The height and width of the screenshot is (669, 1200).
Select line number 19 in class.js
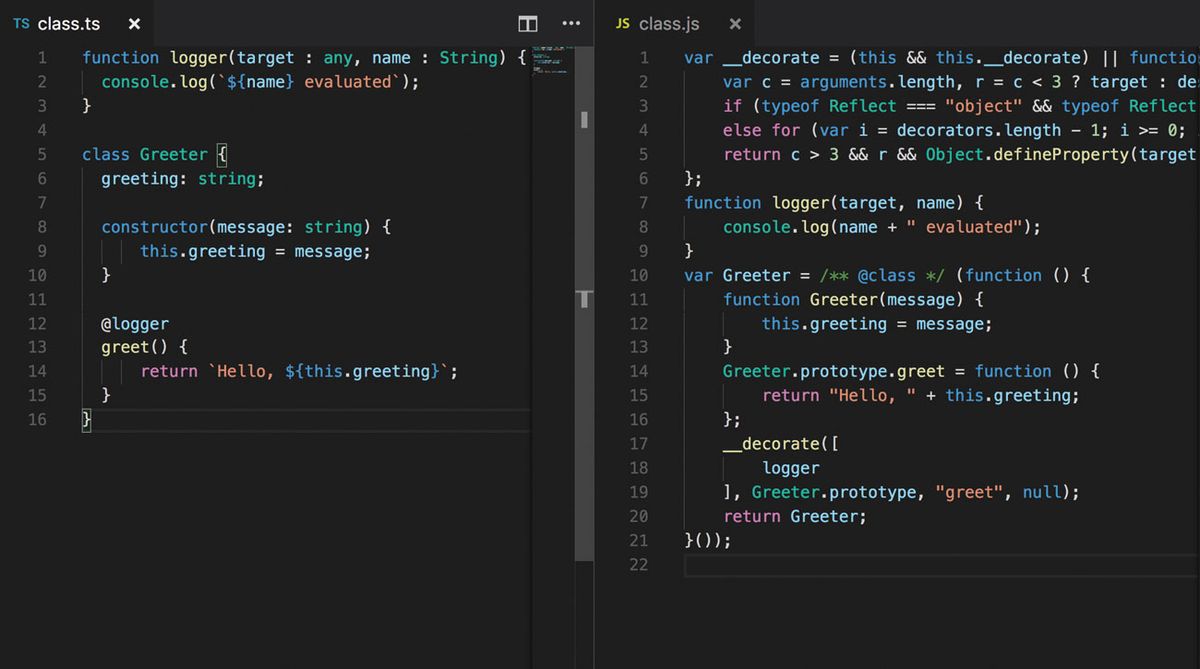pyautogui.click(x=638, y=491)
